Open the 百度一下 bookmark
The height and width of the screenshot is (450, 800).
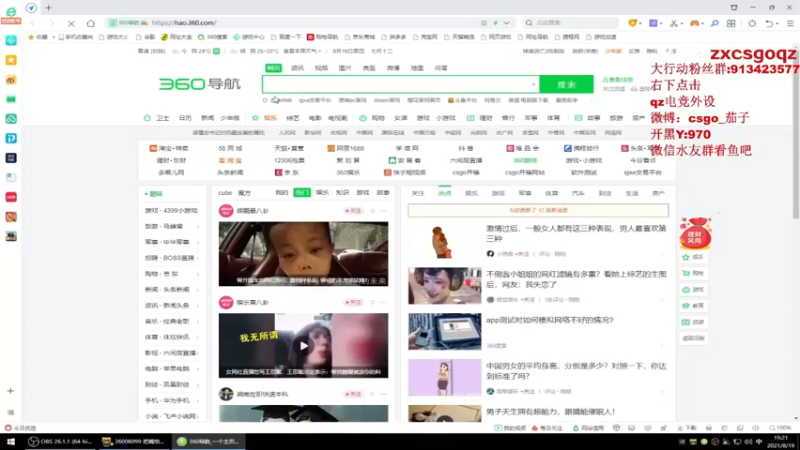tap(287, 37)
